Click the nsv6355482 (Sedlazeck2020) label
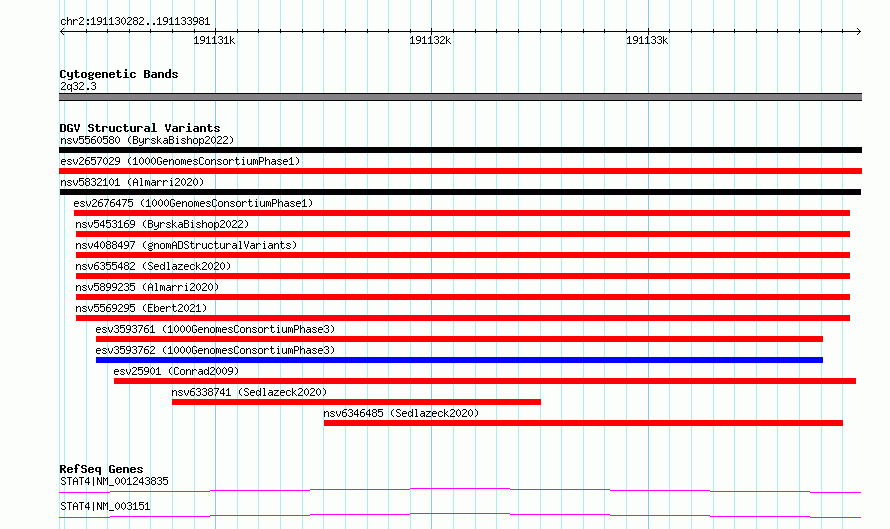890x529 pixels. click(153, 266)
